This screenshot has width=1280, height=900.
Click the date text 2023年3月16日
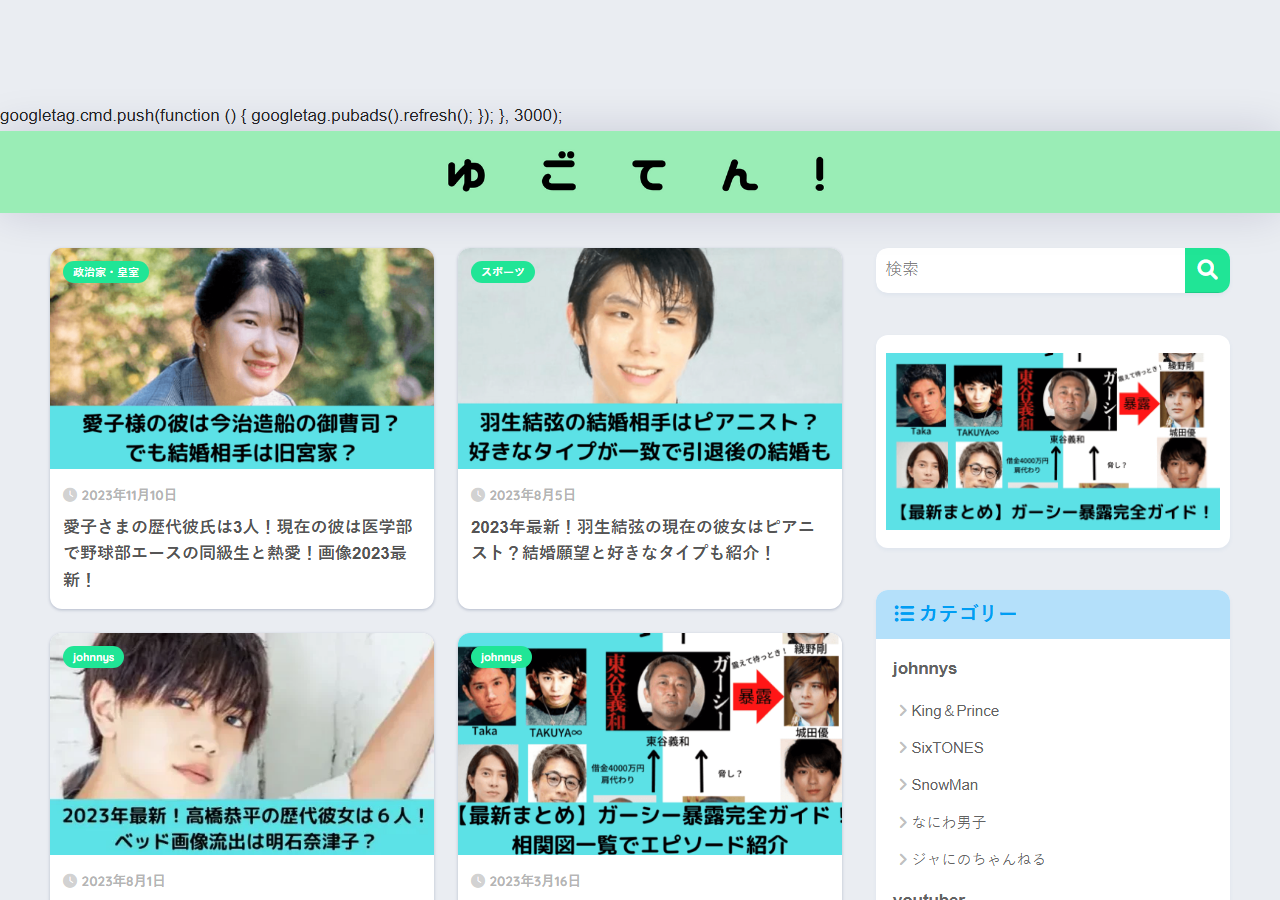tap(535, 881)
